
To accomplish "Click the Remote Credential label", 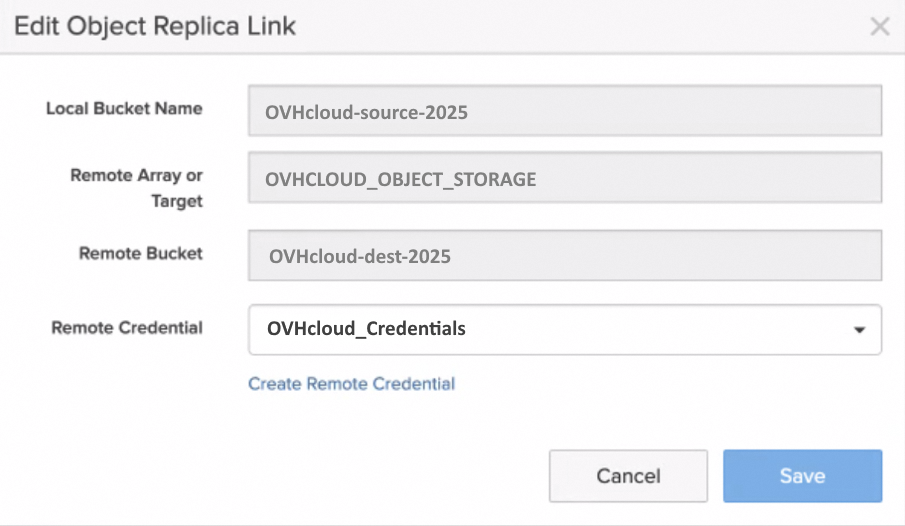I will 127,327.
